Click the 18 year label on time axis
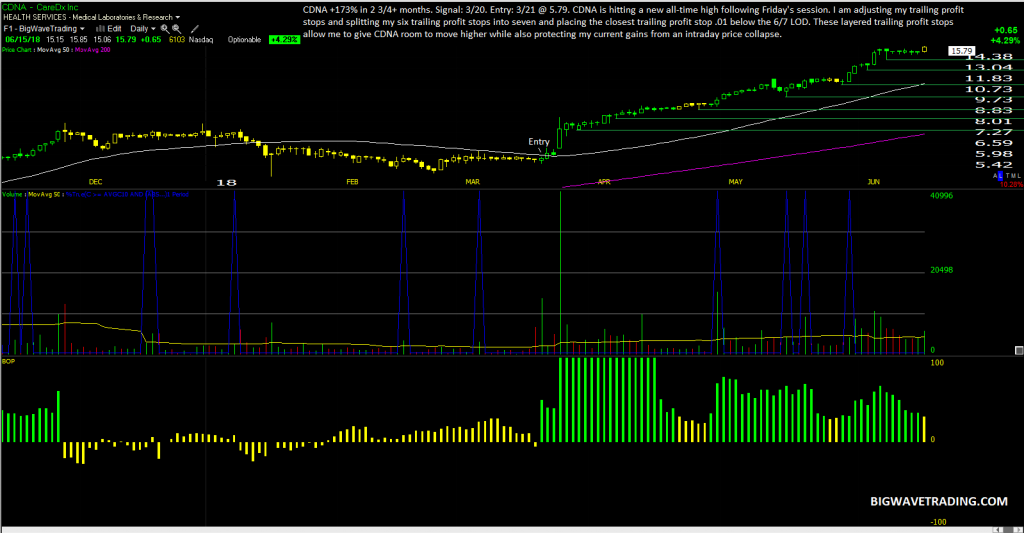This screenshot has height=533, width=1024. pyautogui.click(x=226, y=182)
